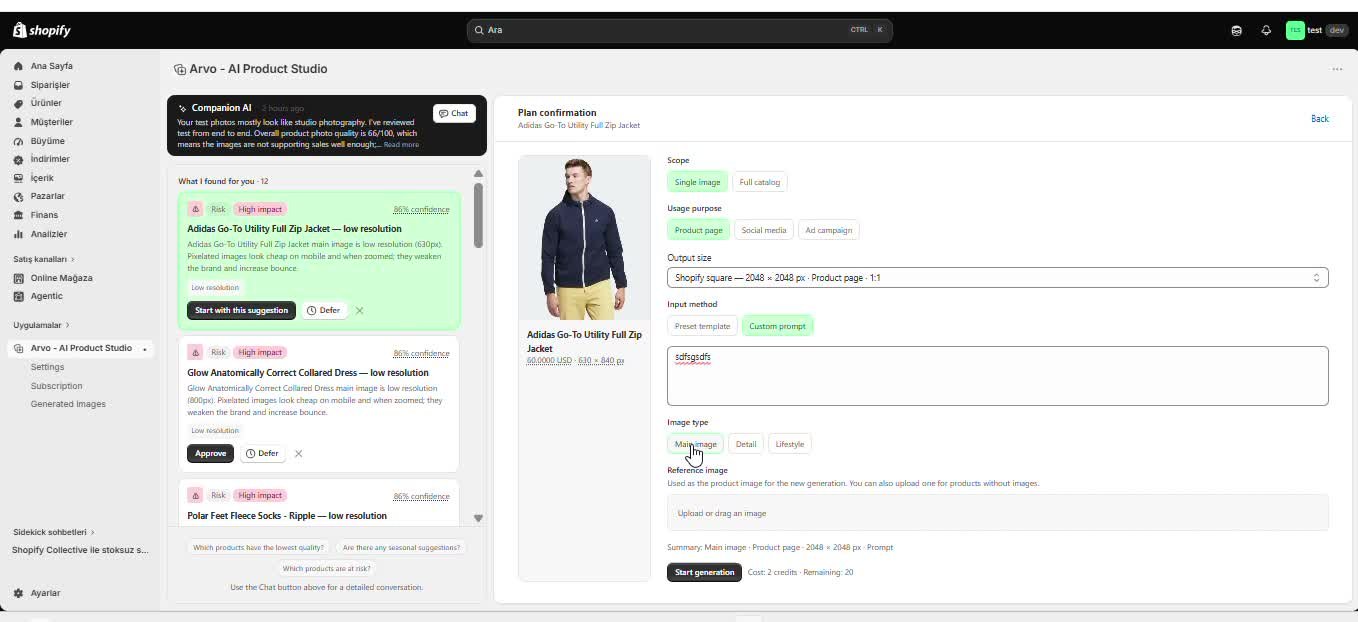1358x622 pixels.
Task: Expand Satış kanalları section
Action: click(43, 259)
